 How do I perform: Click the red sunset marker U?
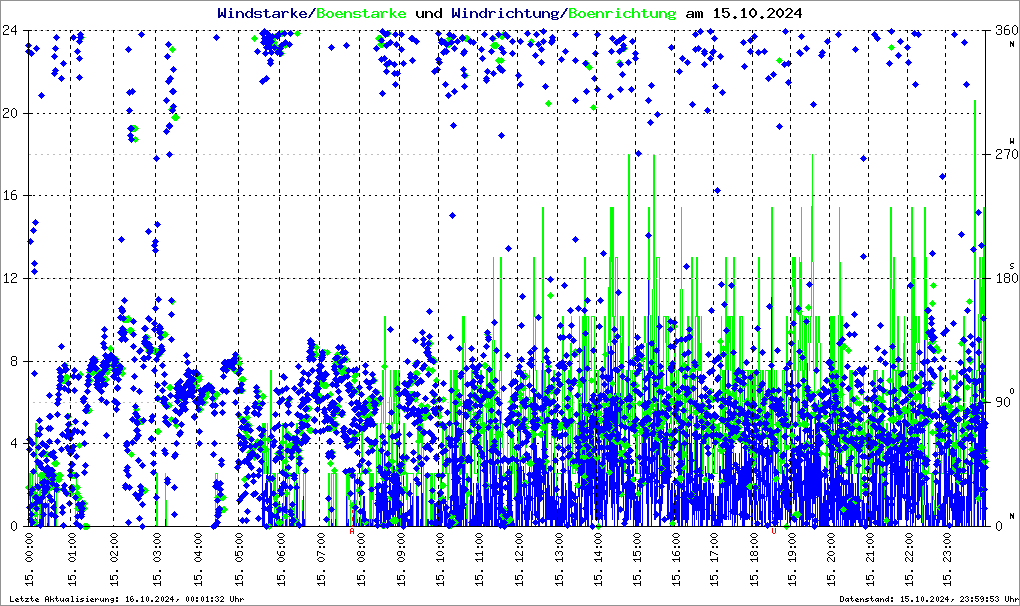[773, 531]
